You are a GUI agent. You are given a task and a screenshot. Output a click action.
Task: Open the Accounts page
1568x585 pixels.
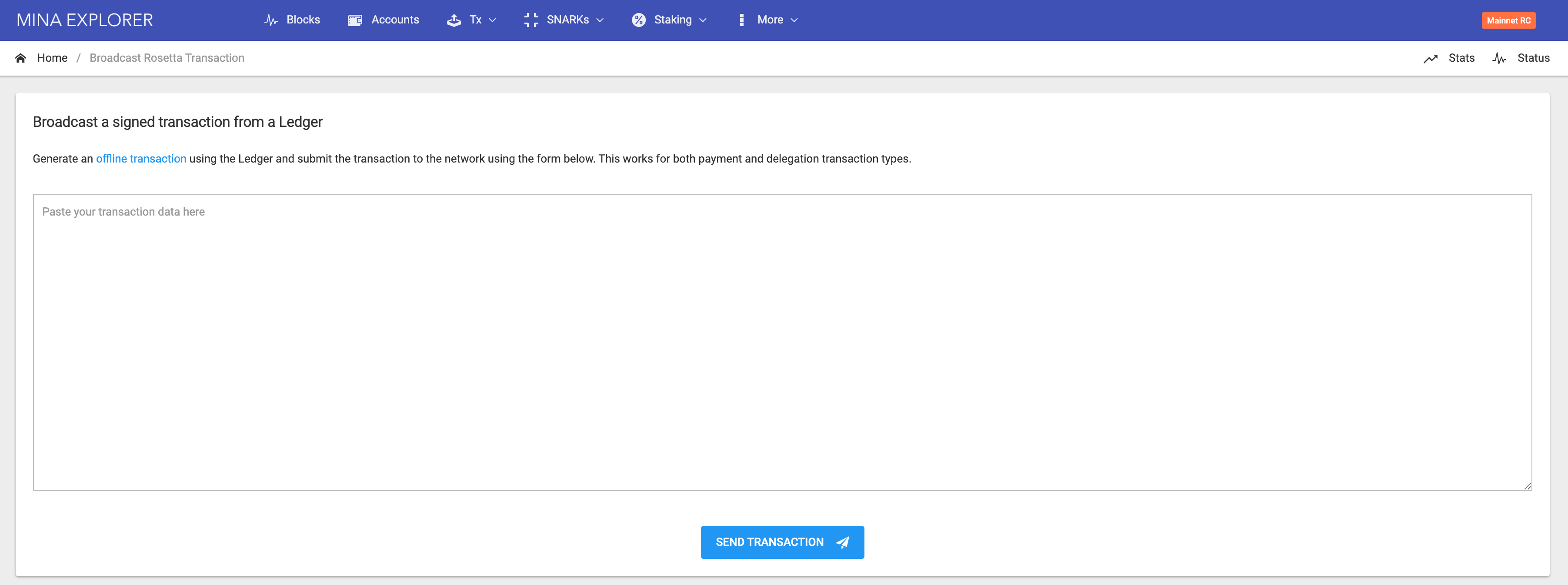coord(395,20)
